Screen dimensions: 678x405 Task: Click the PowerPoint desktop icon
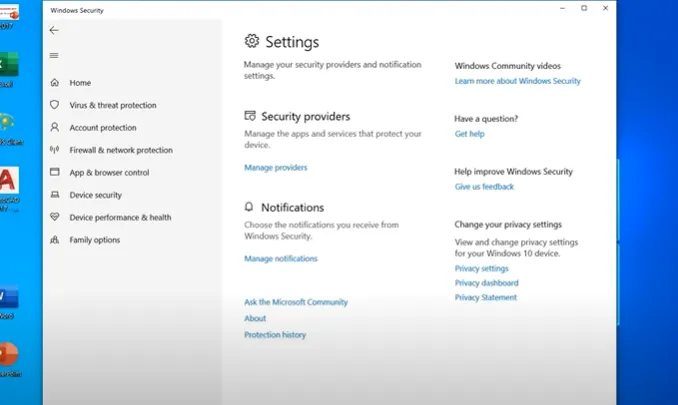(9, 354)
